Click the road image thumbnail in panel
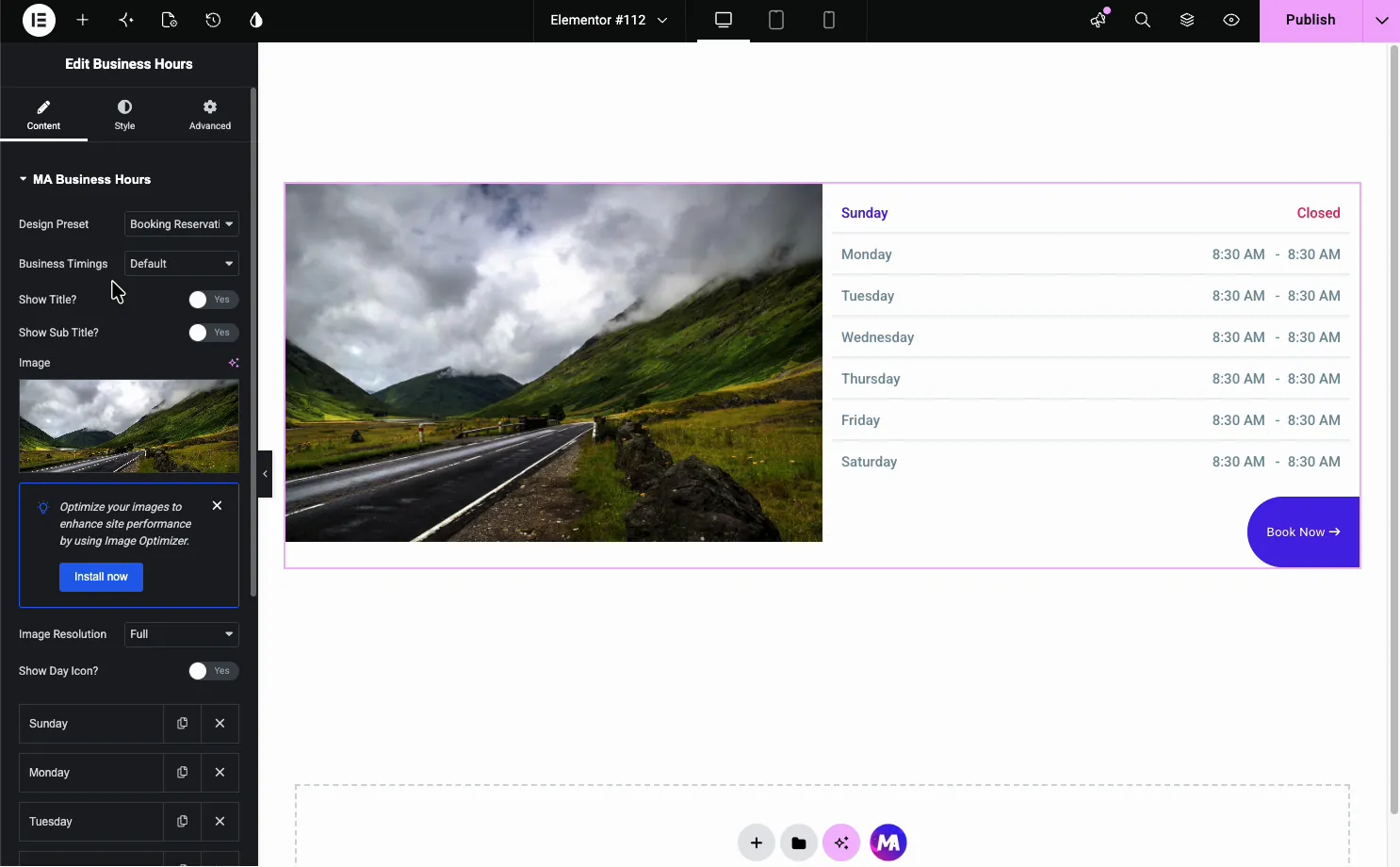Image resolution: width=1400 pixels, height=867 pixels. coord(129,426)
